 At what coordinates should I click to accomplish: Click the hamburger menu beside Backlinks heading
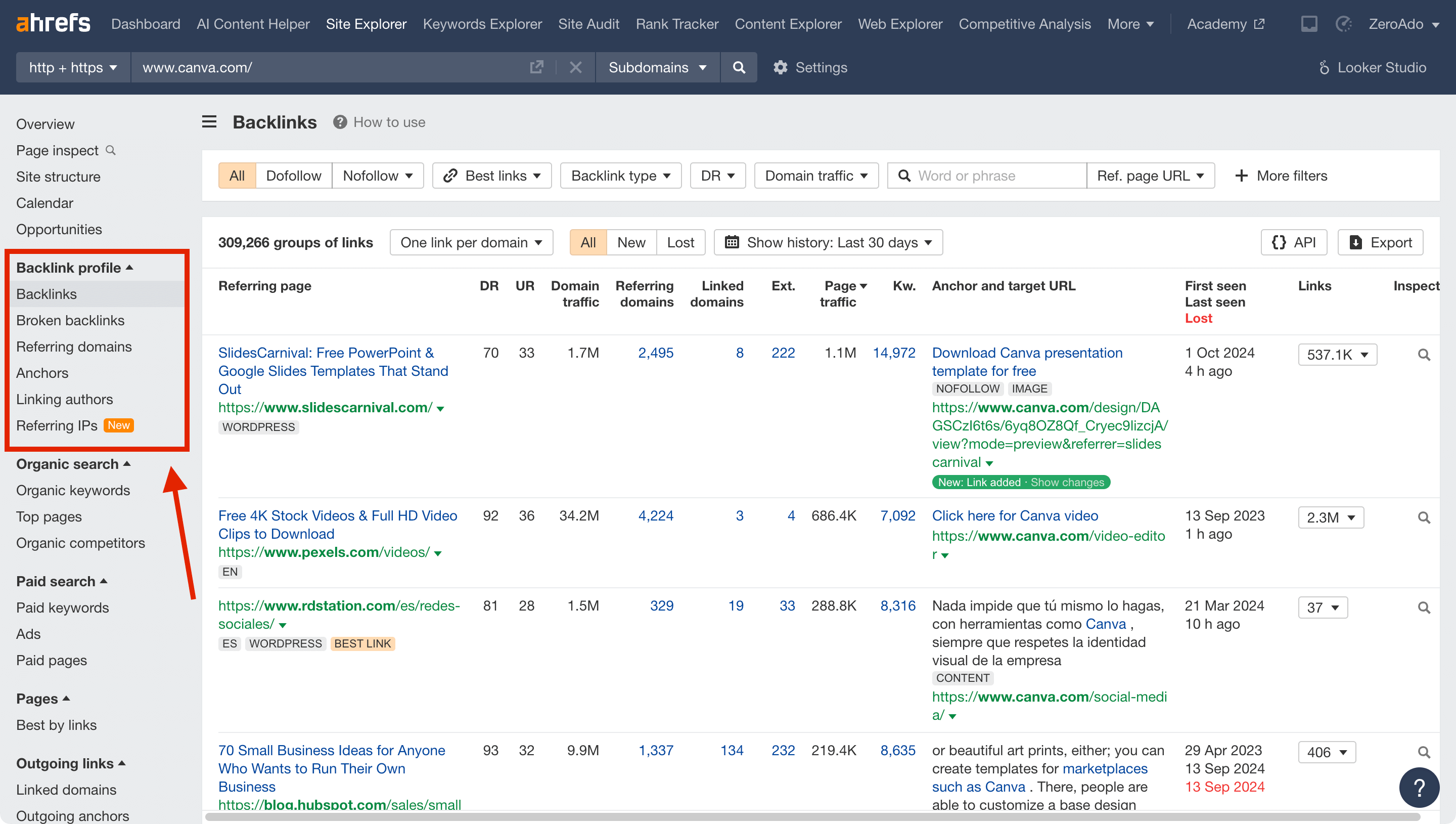(209, 122)
